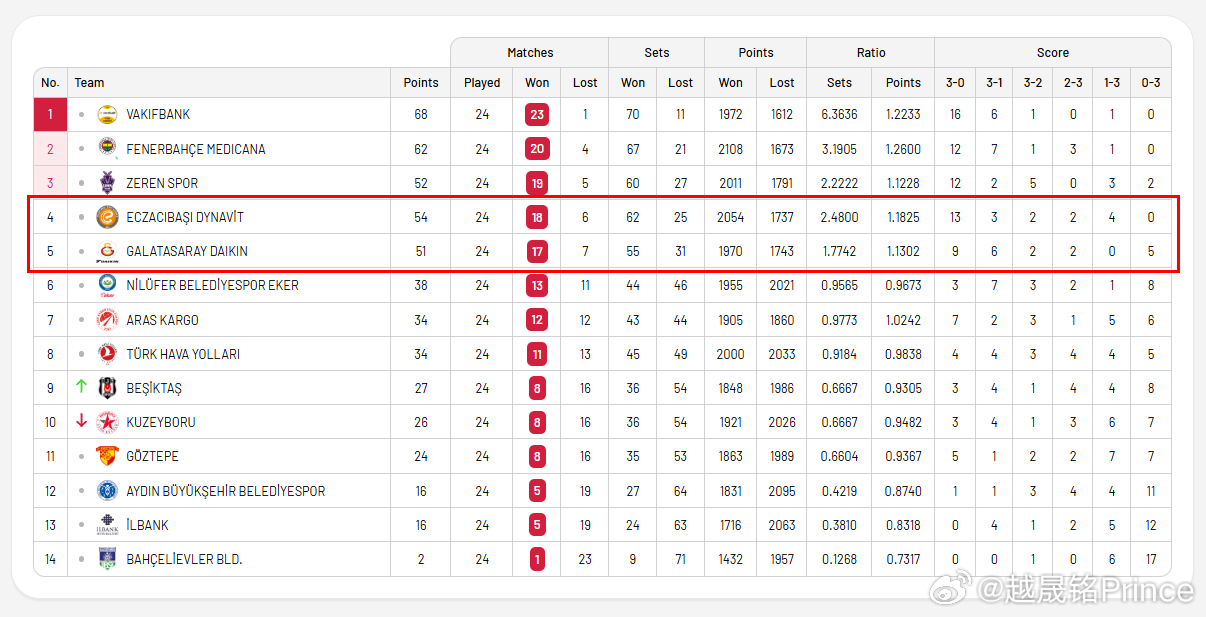Click the Galatasaray Daikin club logo
Viewport: 1206px width, 617px height.
107,251
